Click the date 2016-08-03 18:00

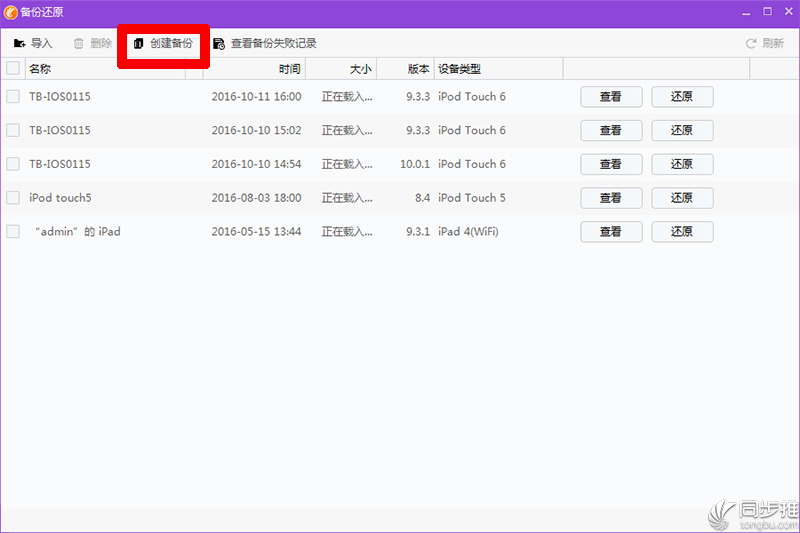256,197
